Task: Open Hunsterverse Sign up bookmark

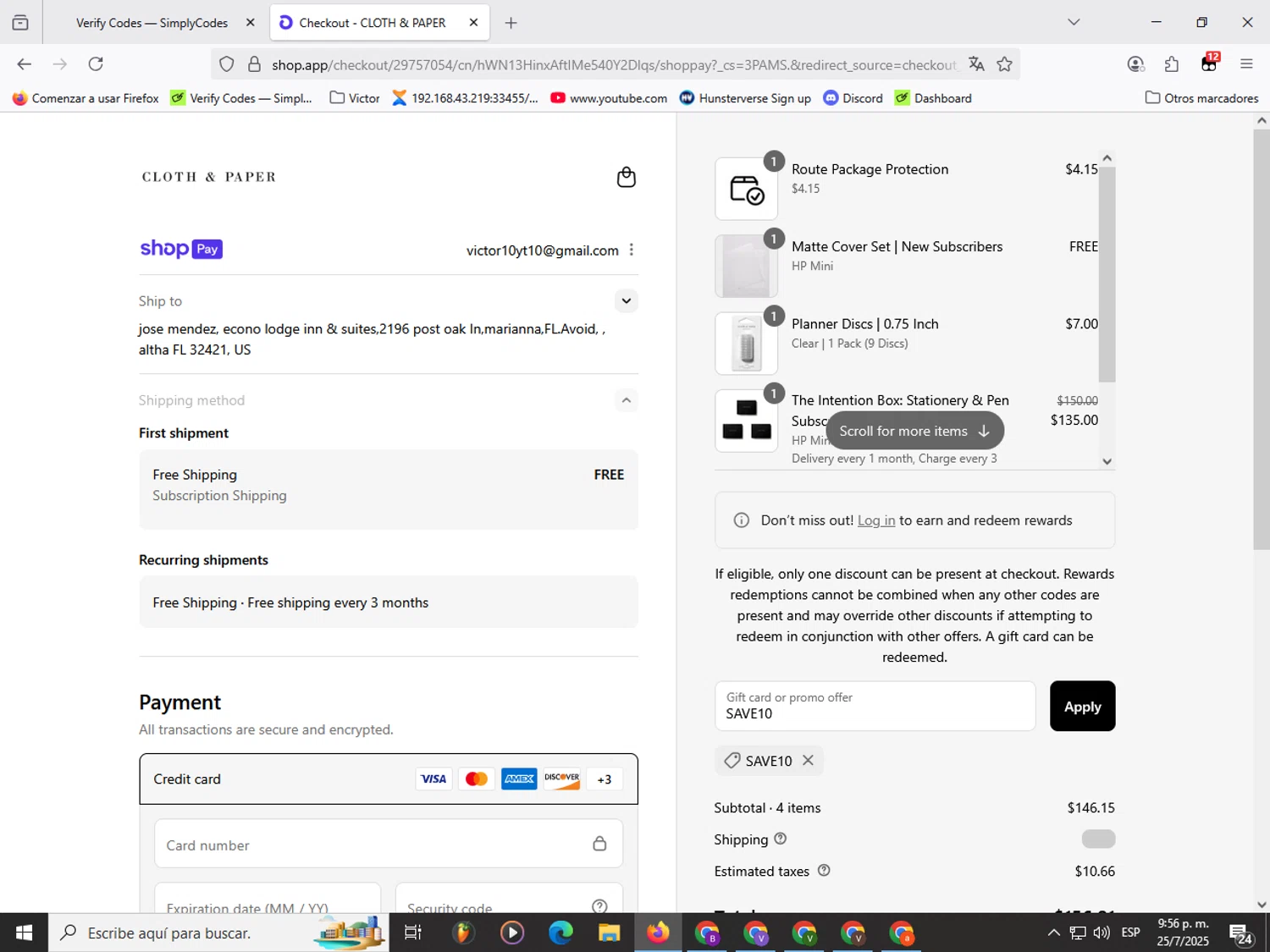Action: (745, 98)
